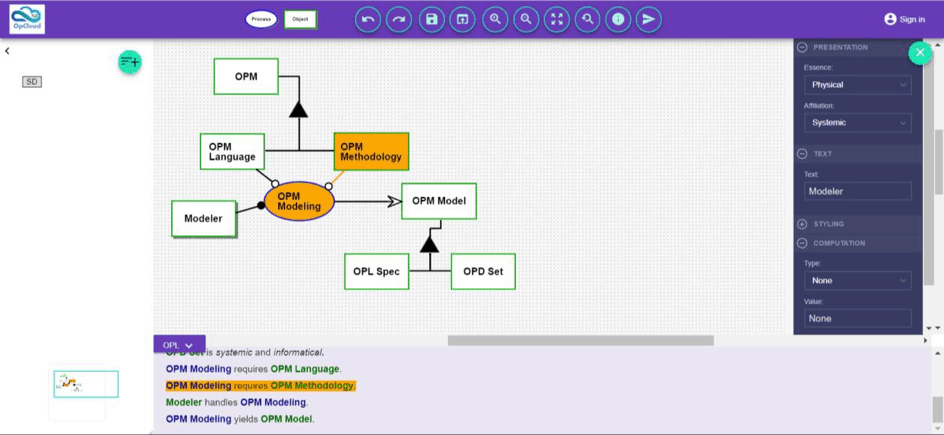Image resolution: width=944 pixels, height=435 pixels.
Task: Select the SD diagram in the tree
Action: click(32, 81)
